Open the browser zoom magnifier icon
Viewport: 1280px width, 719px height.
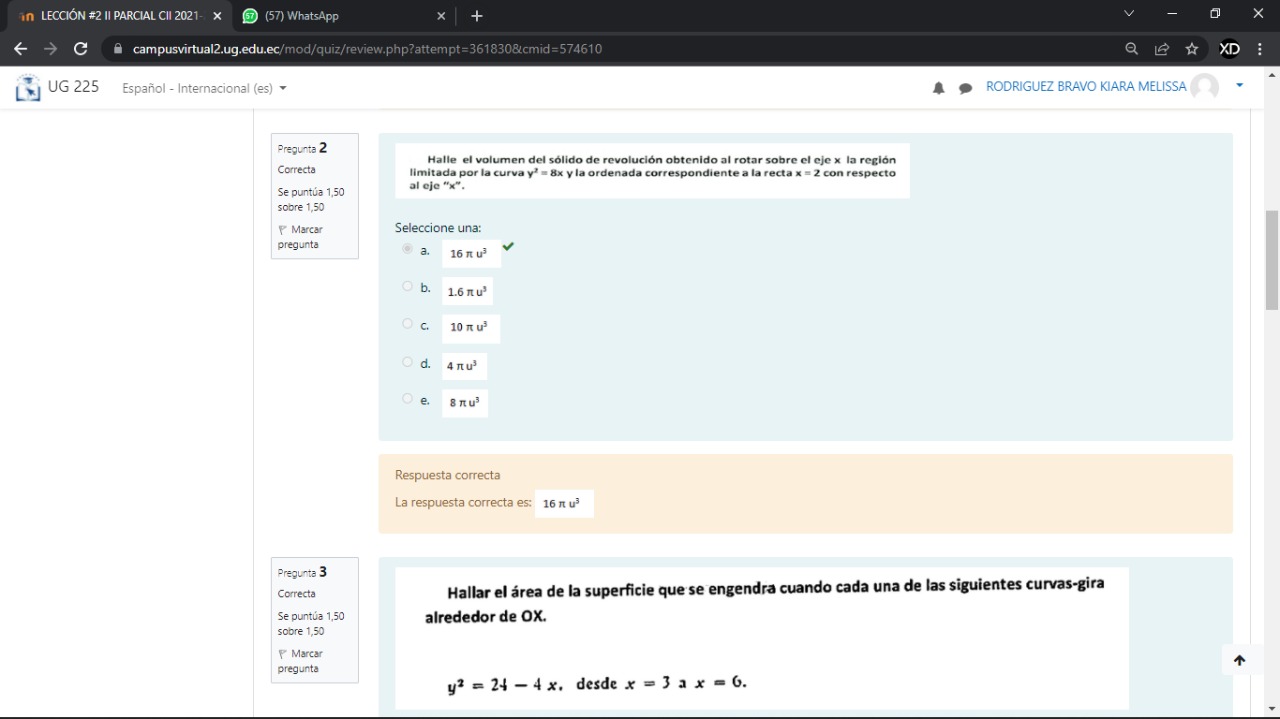coord(1131,48)
